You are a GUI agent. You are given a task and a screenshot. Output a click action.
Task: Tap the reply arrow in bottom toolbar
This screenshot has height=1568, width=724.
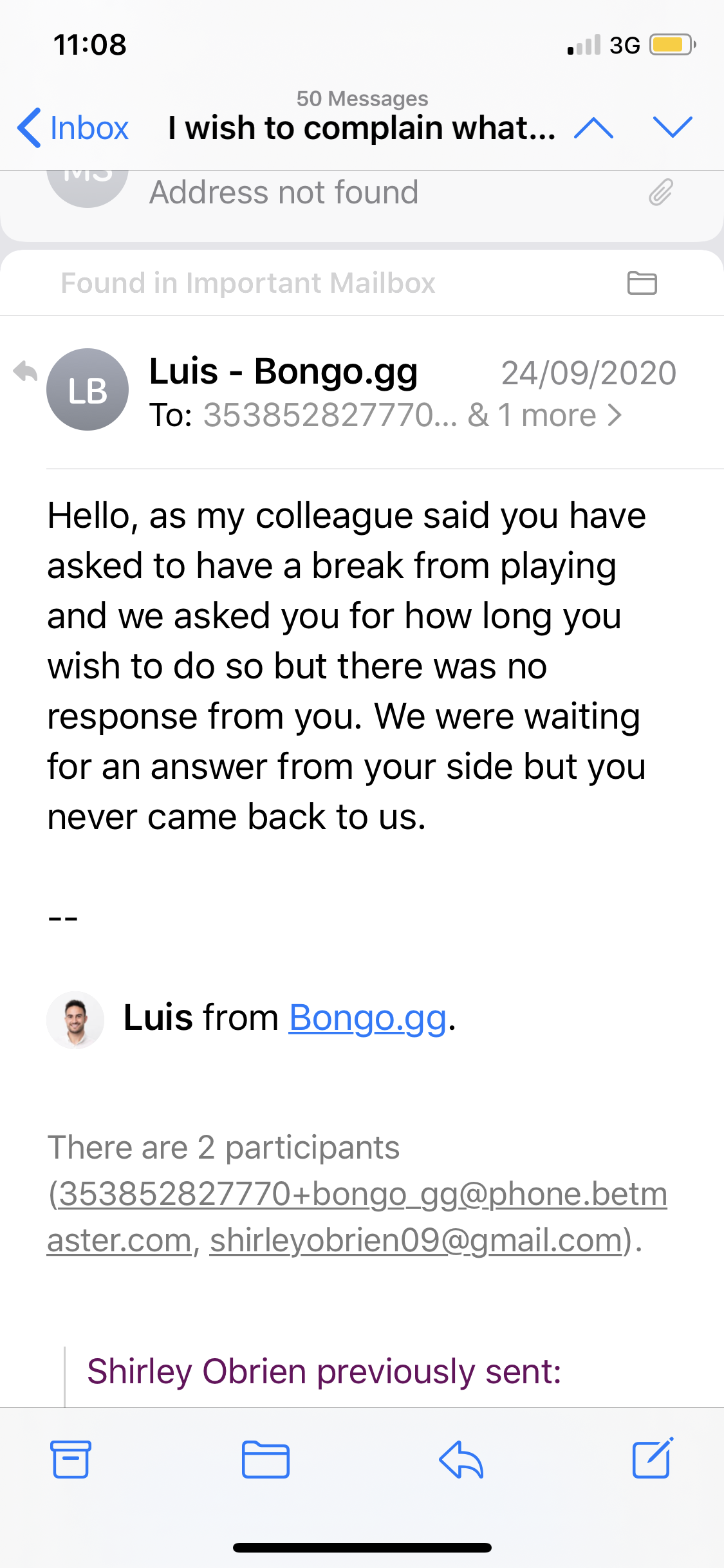(461, 1459)
